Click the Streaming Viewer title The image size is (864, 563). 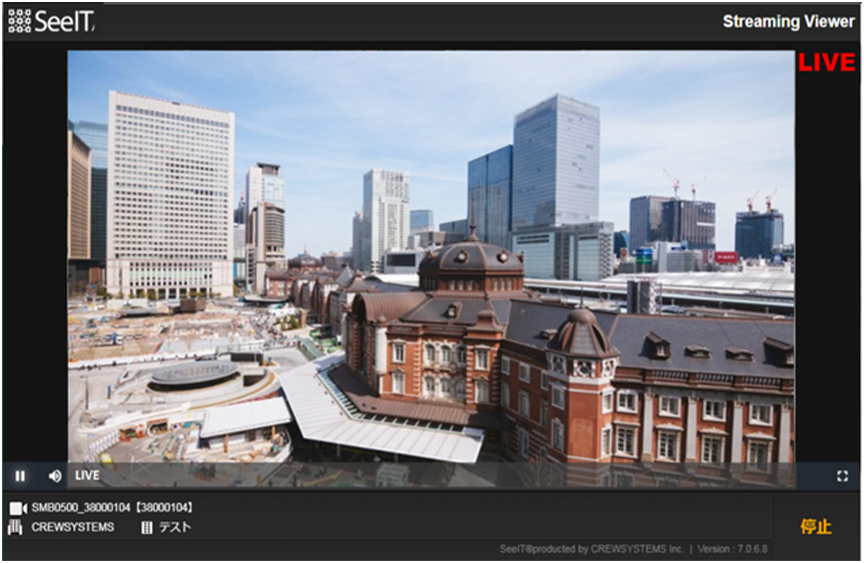tap(788, 21)
